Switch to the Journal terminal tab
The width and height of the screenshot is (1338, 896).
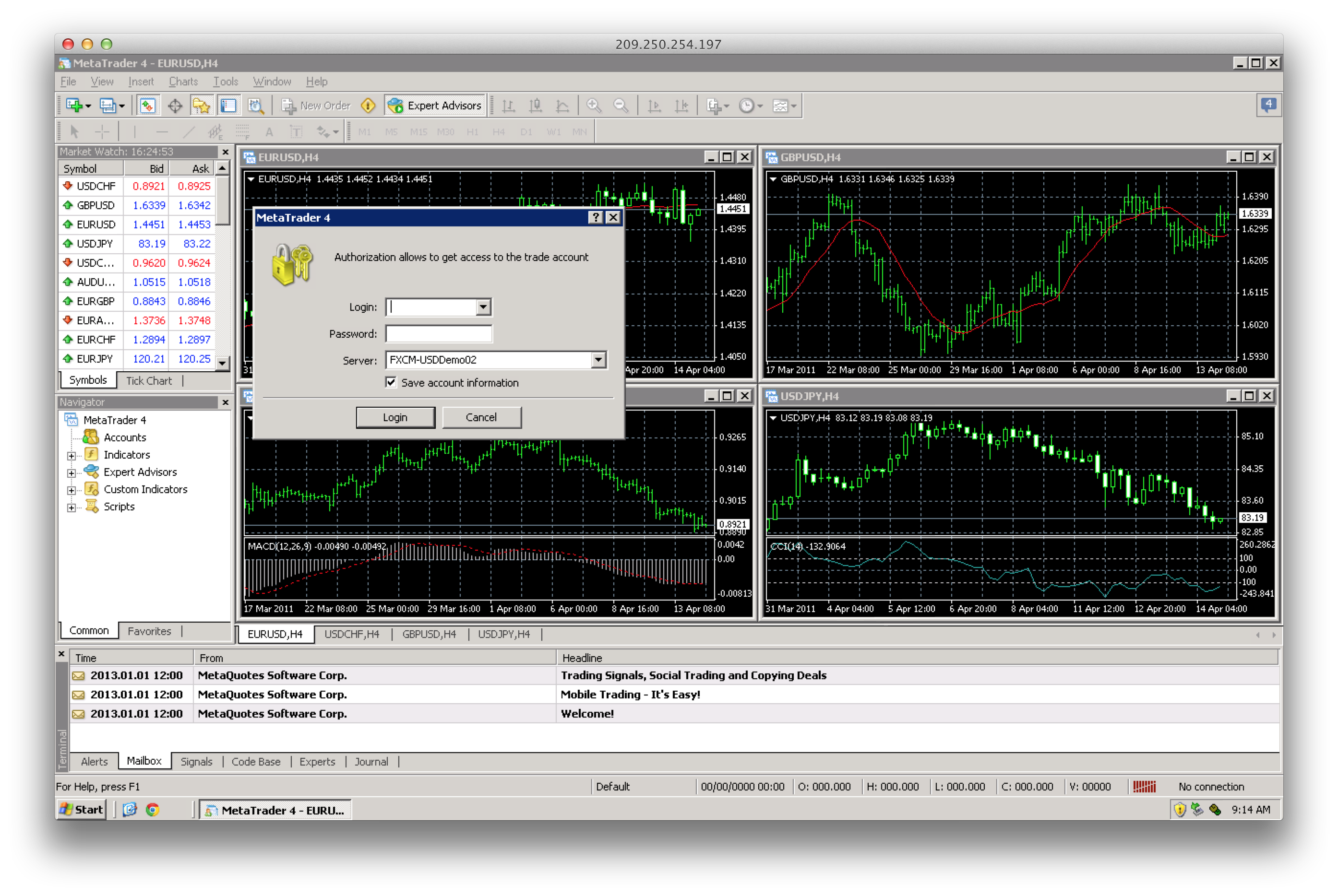[370, 762]
